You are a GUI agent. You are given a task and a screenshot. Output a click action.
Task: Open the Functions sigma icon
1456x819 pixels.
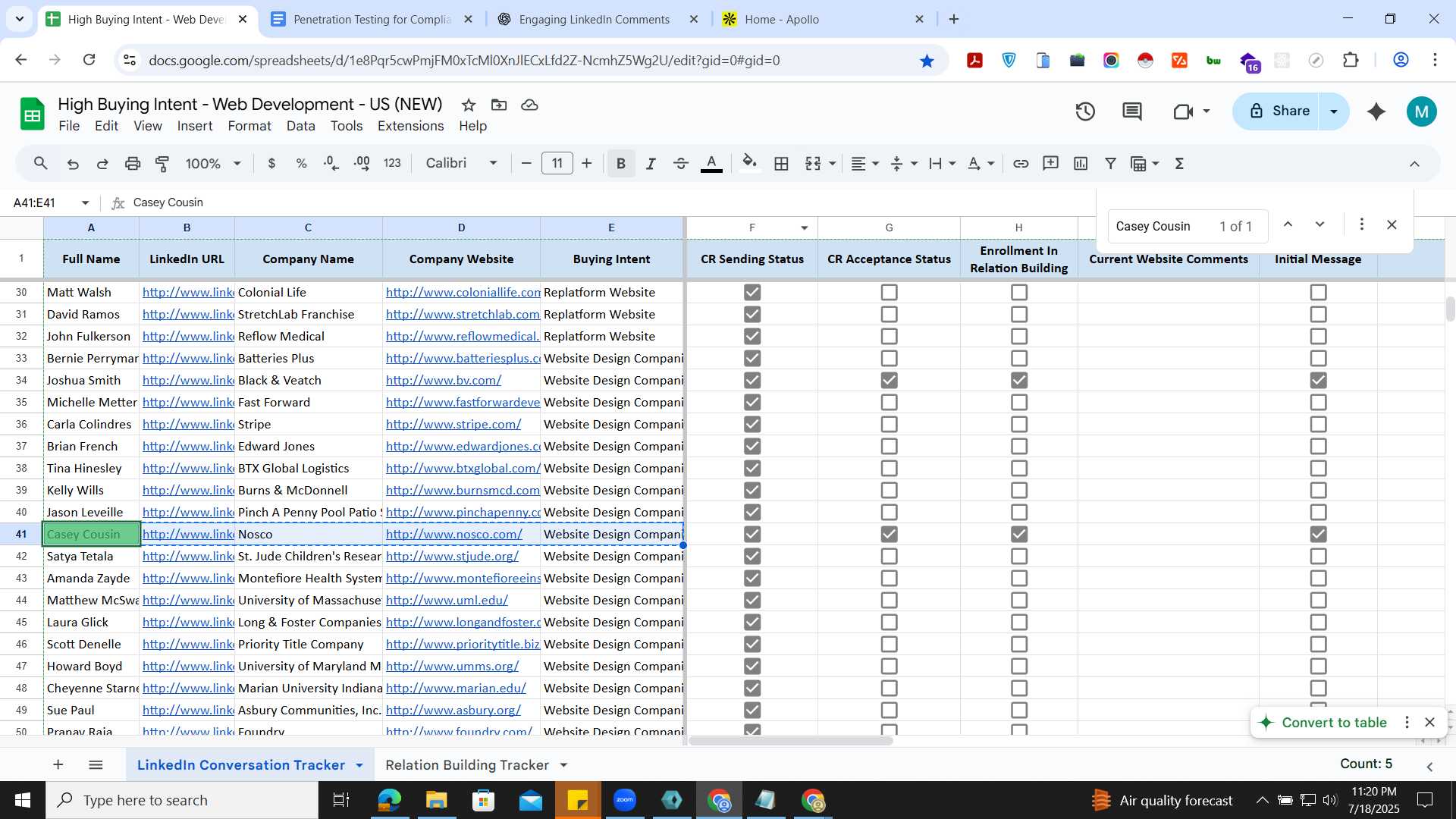1179,163
